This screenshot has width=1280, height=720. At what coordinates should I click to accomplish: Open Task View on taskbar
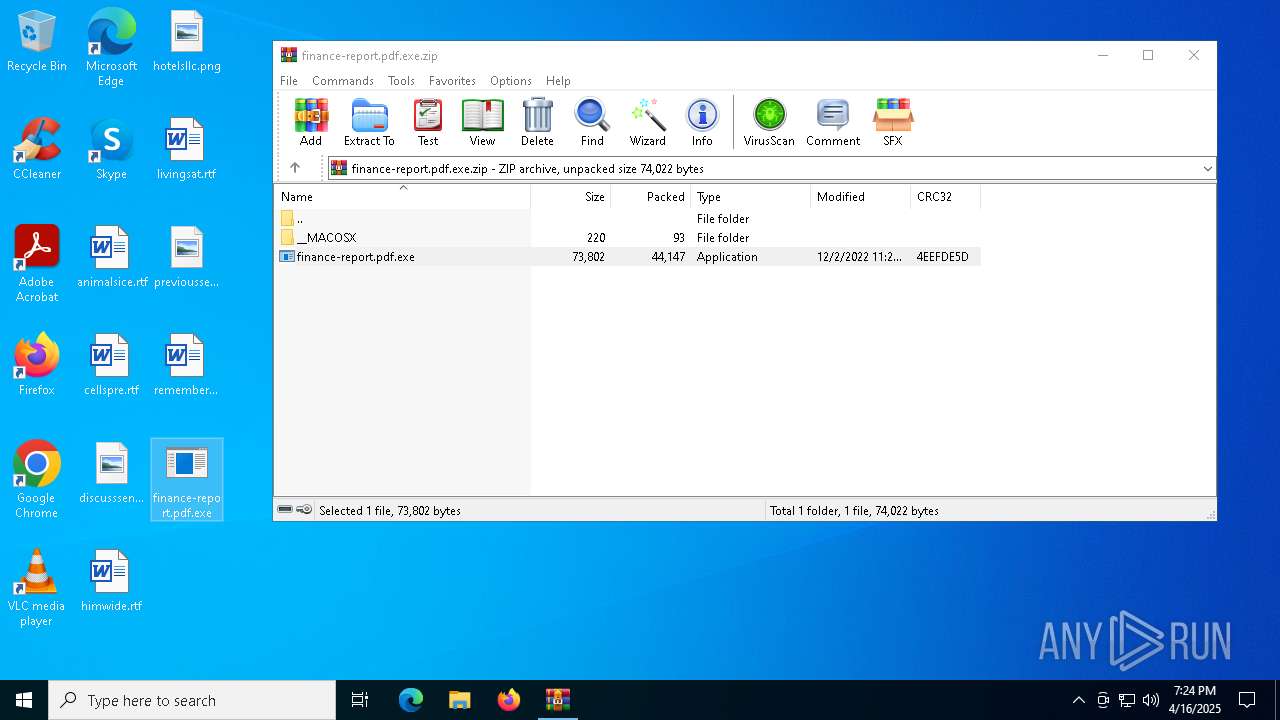[360, 700]
